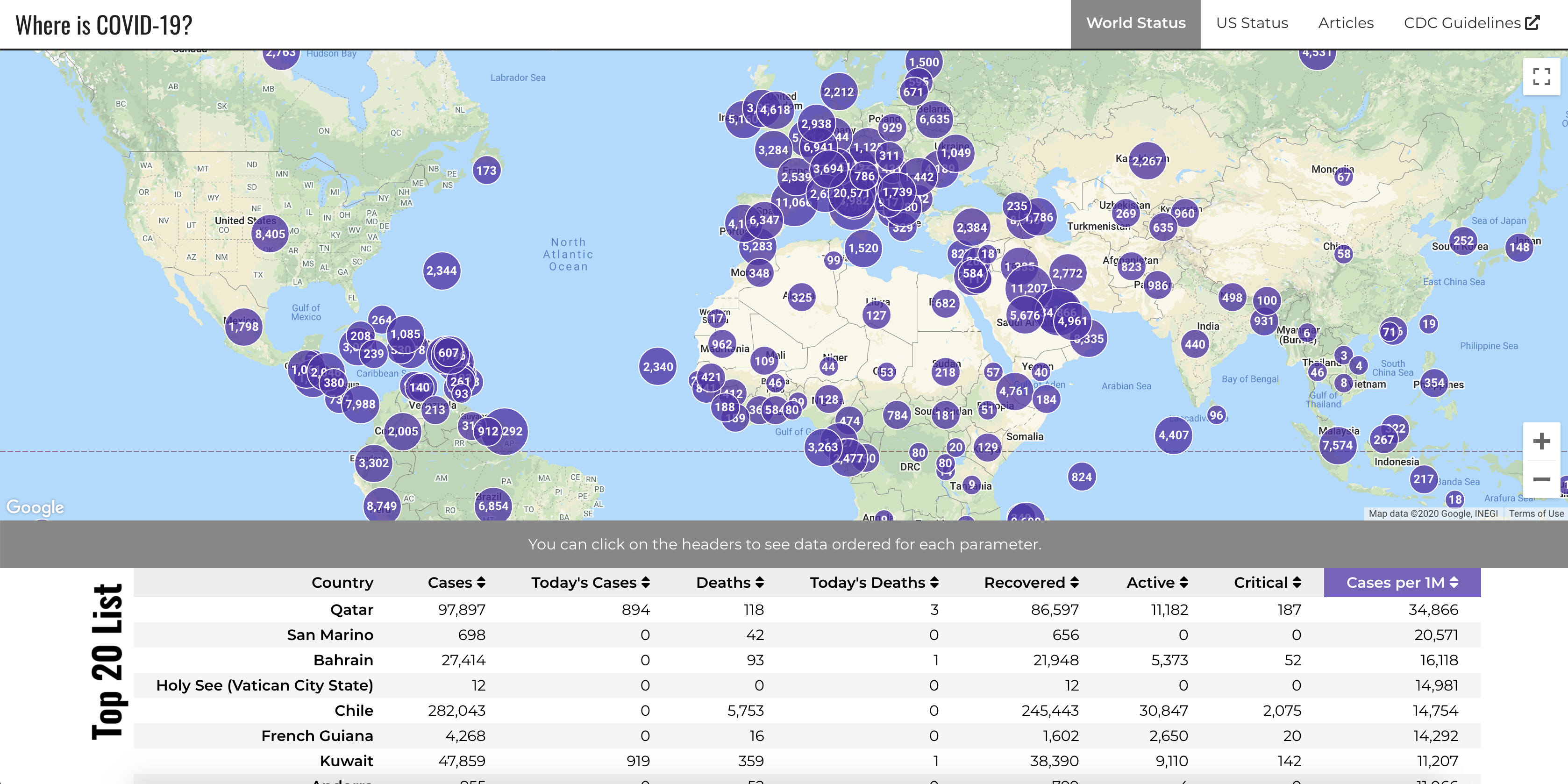
Task: Click the 8,405 United States map marker
Action: tap(270, 235)
